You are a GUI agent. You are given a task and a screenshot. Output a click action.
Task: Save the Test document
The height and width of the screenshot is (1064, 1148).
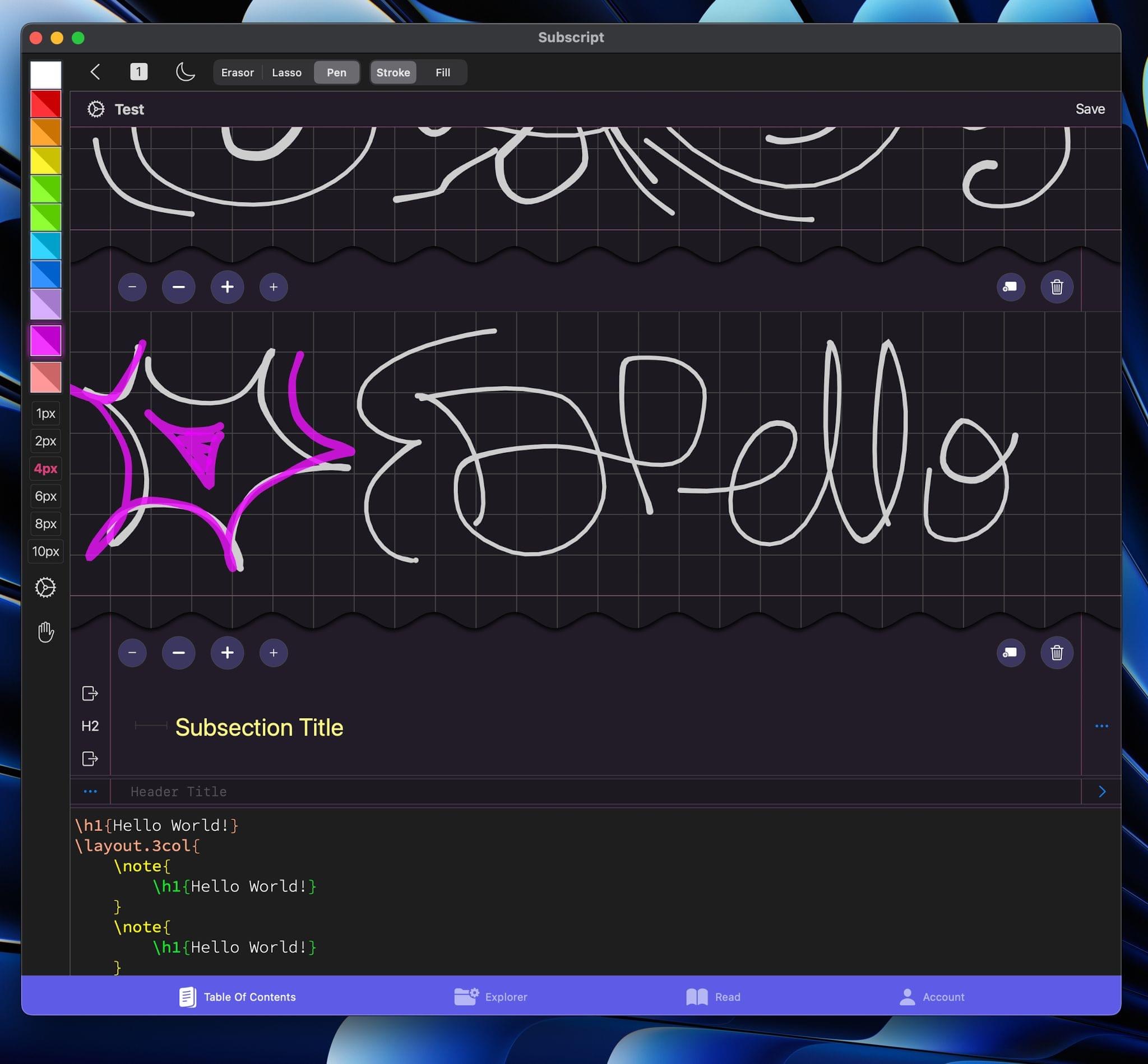coord(1090,108)
